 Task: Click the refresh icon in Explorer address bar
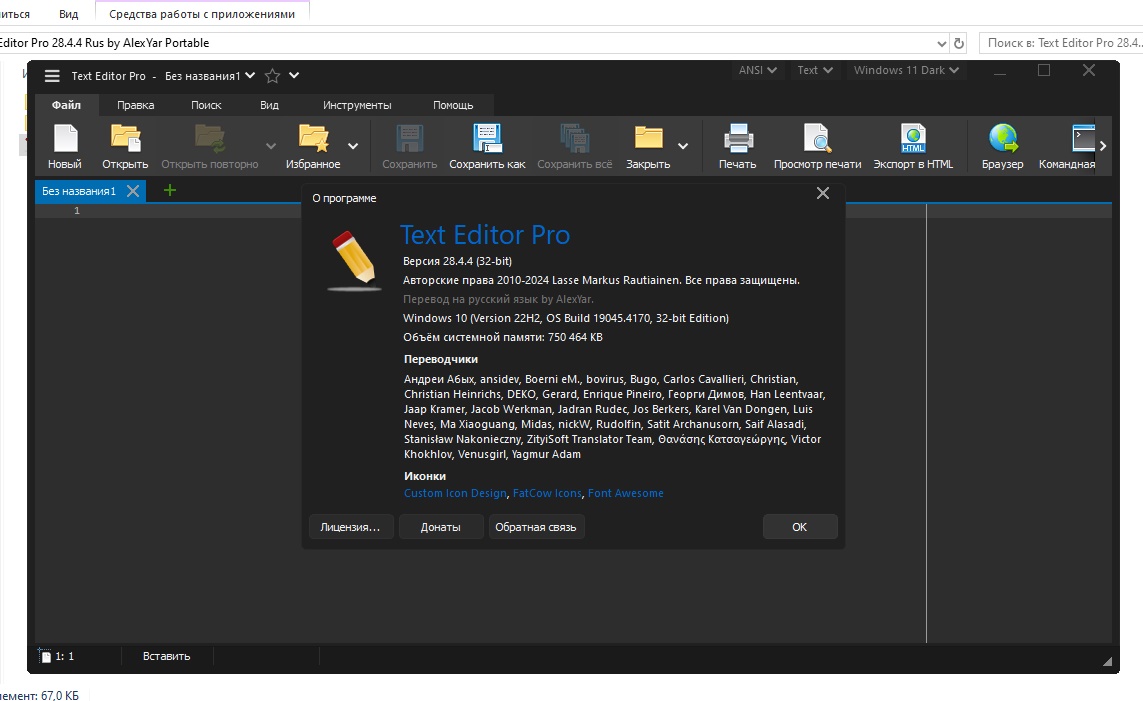click(959, 43)
